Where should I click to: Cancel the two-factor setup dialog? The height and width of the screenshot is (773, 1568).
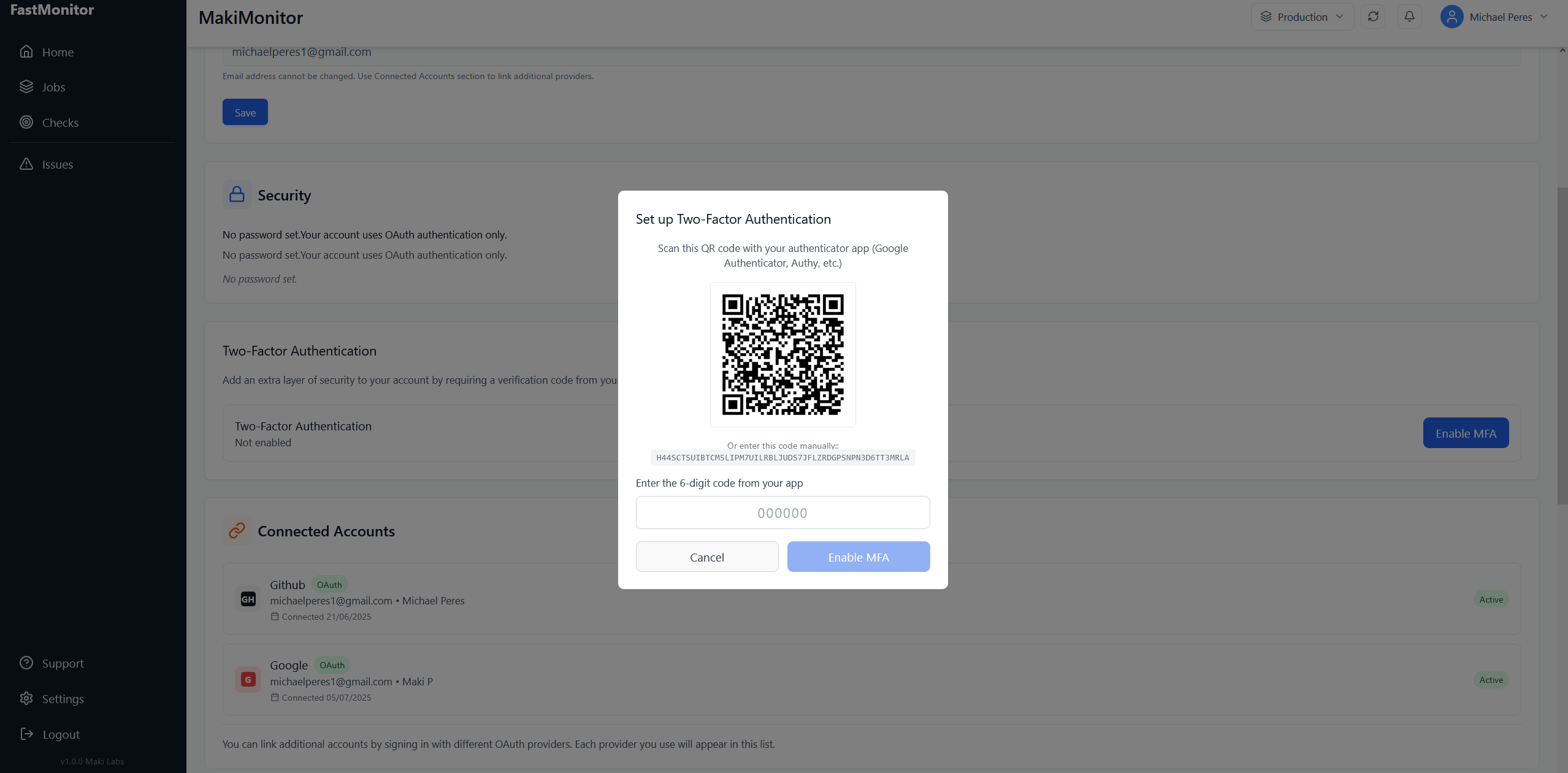point(706,557)
